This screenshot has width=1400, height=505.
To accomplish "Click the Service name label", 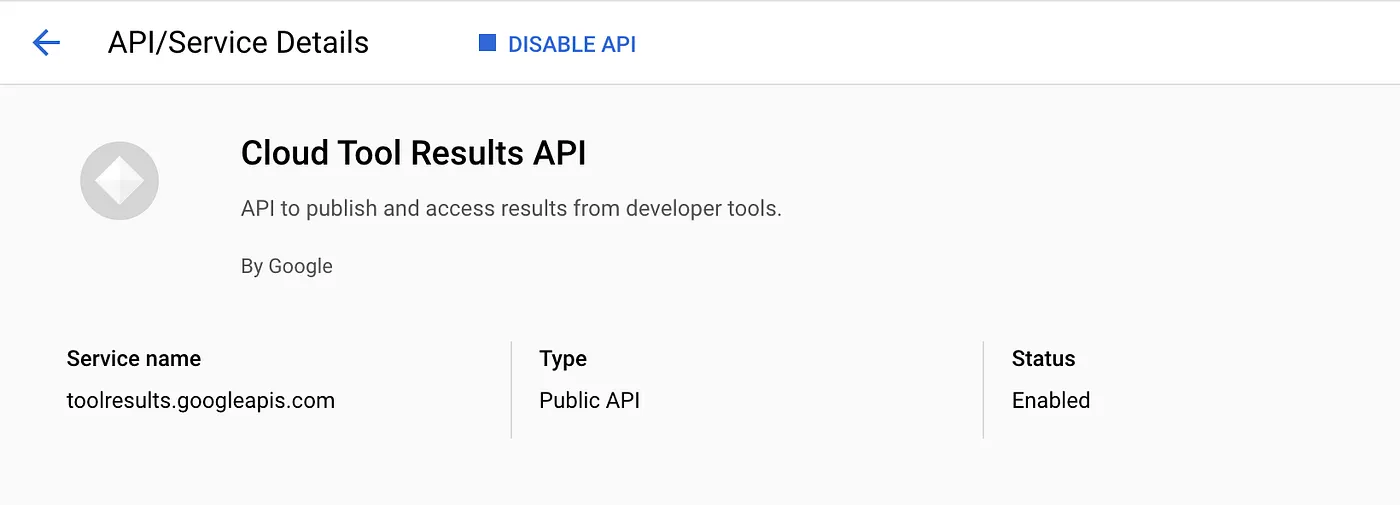I will [x=133, y=359].
